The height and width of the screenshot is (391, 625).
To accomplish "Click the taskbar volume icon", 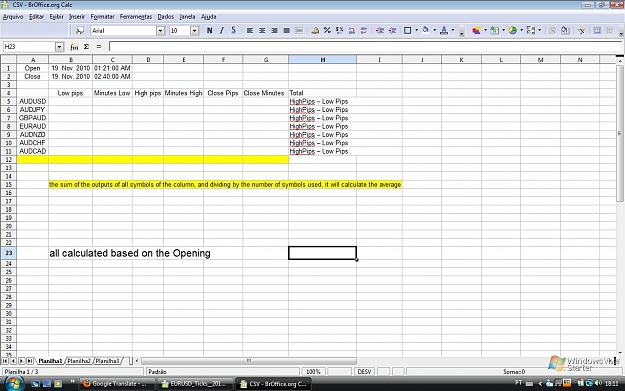I will point(598,383).
